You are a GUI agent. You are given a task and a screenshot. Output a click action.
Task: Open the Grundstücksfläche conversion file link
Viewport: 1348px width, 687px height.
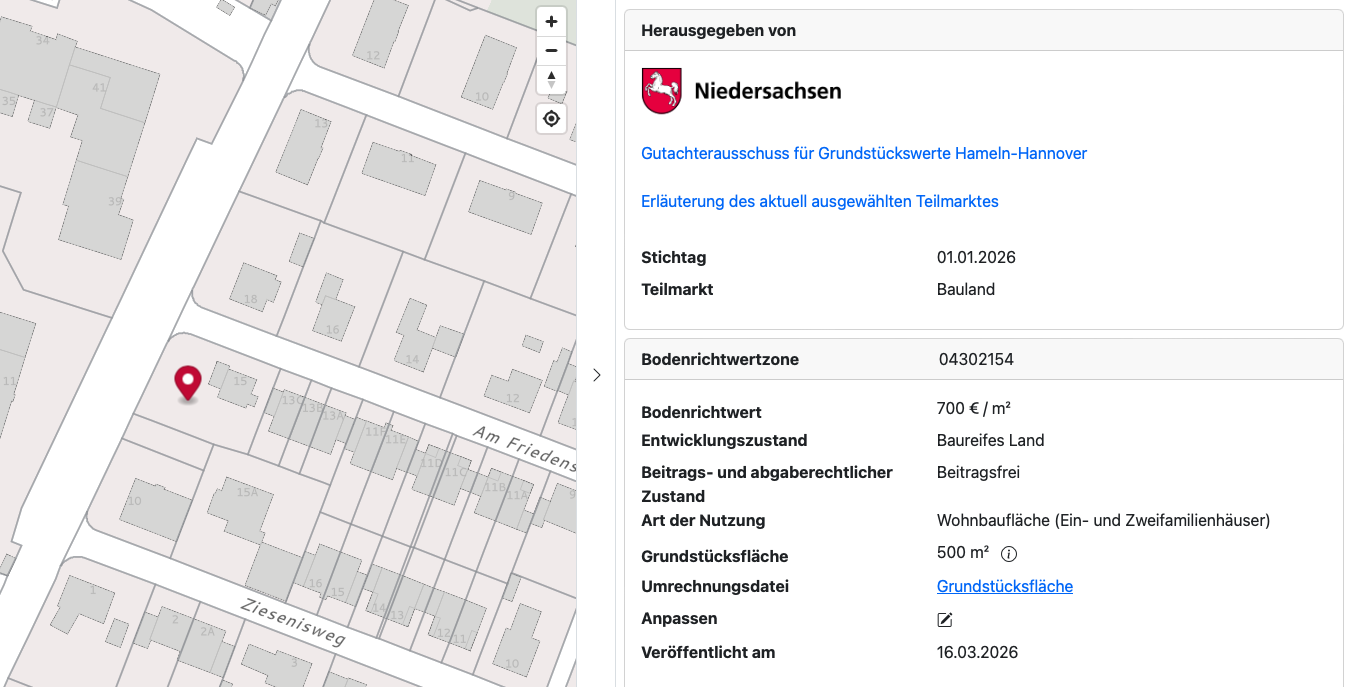tap(1005, 586)
